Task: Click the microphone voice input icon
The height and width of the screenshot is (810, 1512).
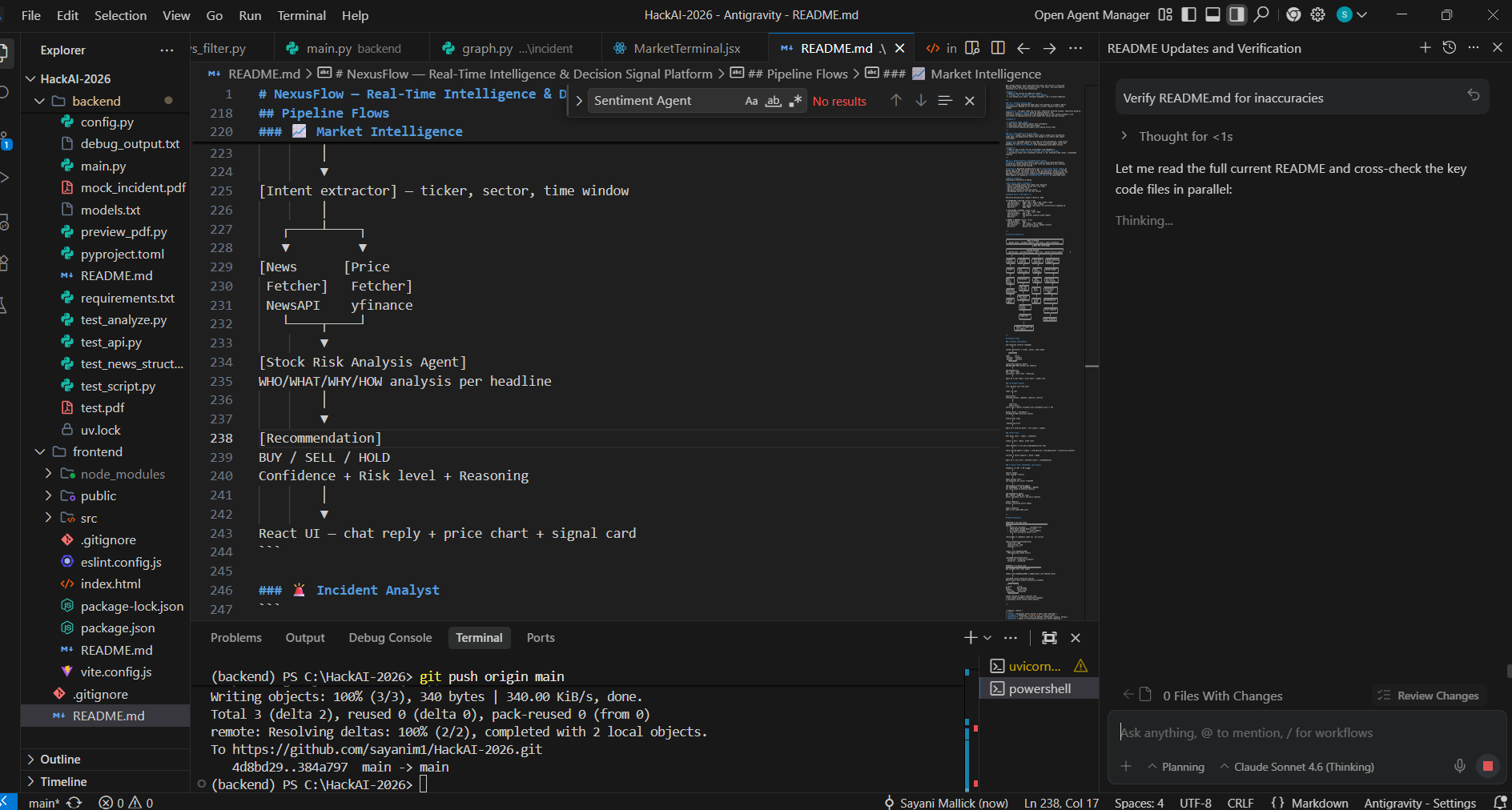Action: point(1460,766)
